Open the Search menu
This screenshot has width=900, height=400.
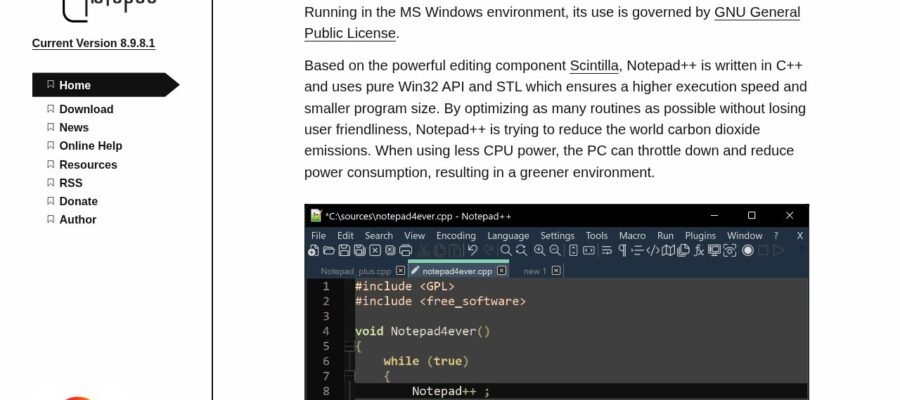pos(379,236)
